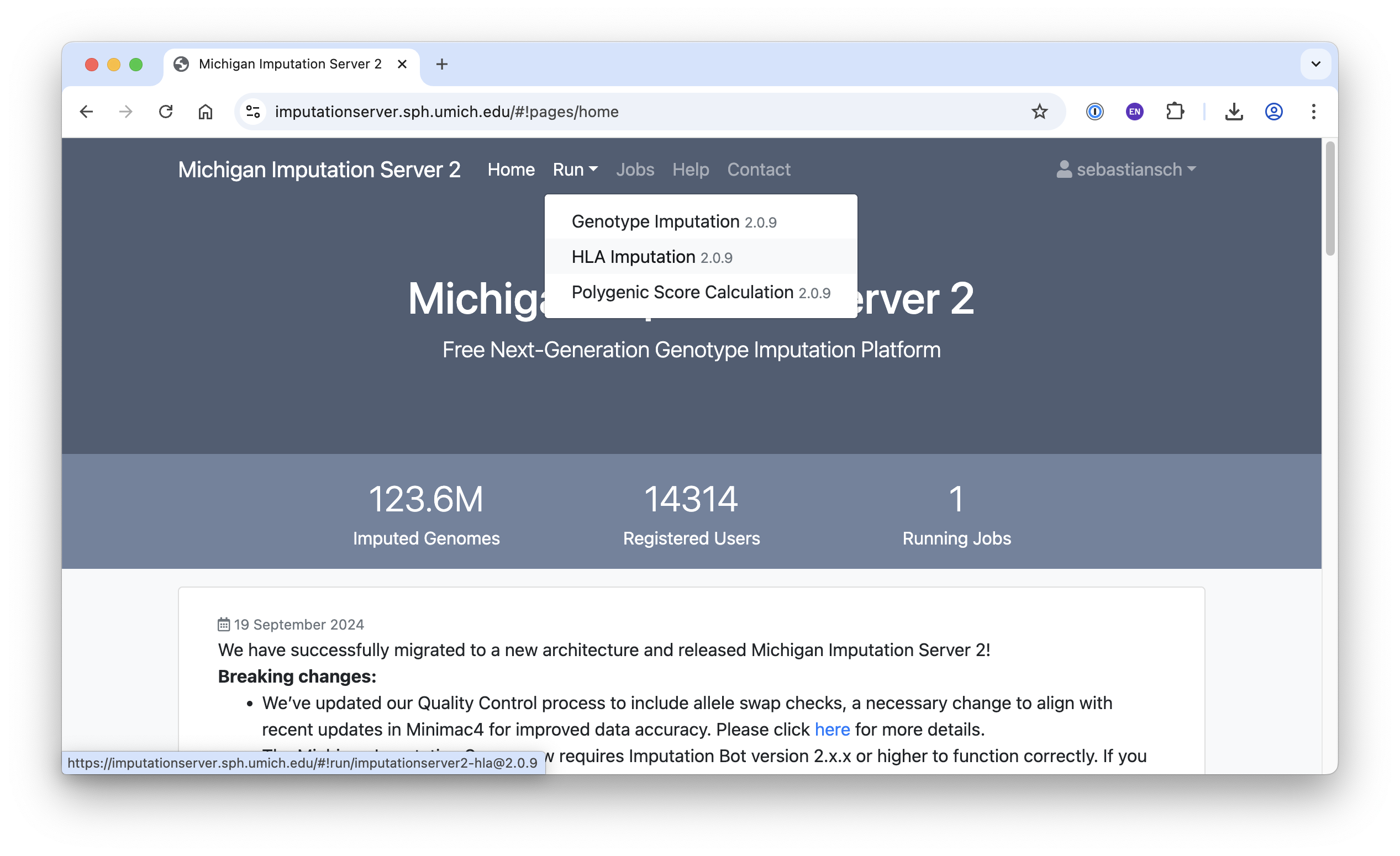The image size is (1400, 856).
Task: Open the Downloads icon in toolbar
Action: (1234, 112)
